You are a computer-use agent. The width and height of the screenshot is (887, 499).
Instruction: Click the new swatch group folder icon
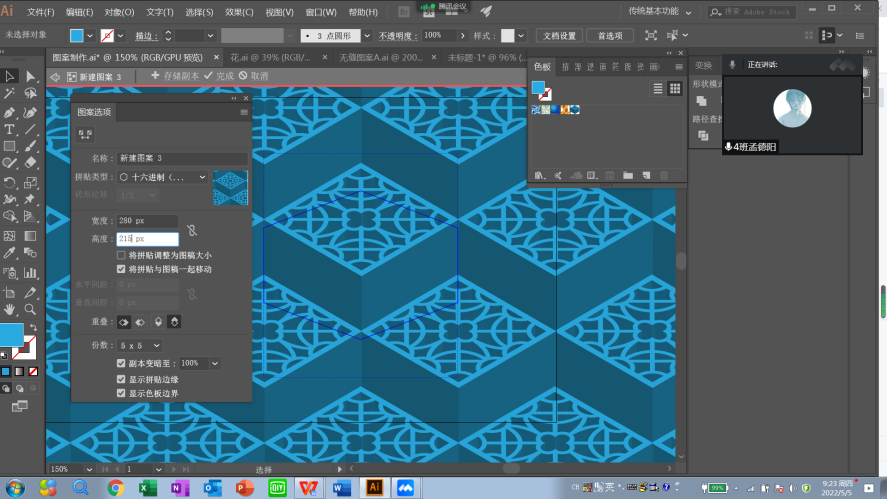click(628, 176)
